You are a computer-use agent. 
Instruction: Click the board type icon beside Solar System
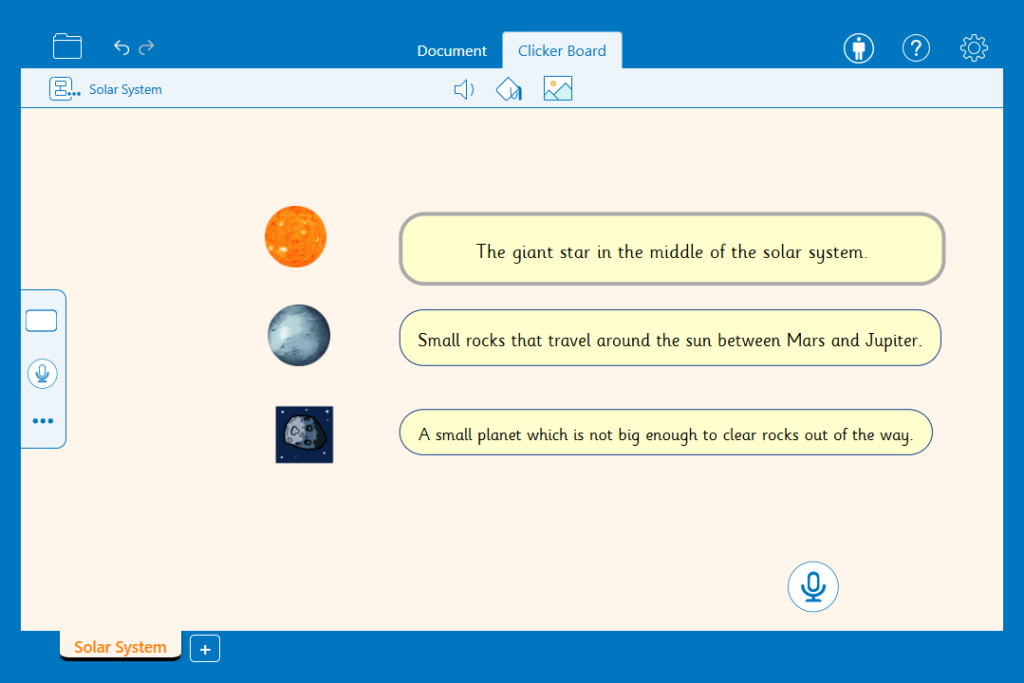pyautogui.click(x=64, y=89)
